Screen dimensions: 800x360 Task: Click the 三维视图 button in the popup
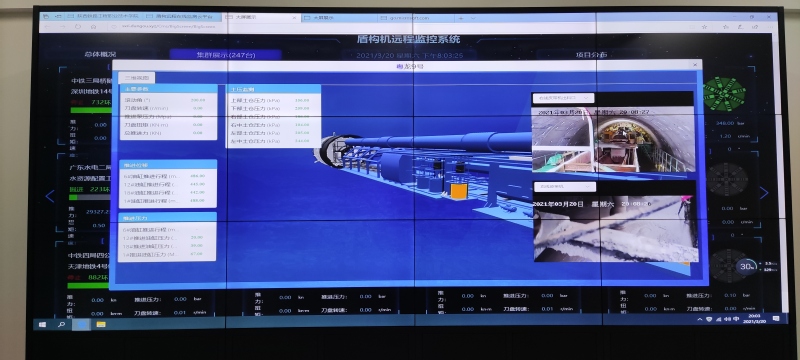(x=137, y=78)
